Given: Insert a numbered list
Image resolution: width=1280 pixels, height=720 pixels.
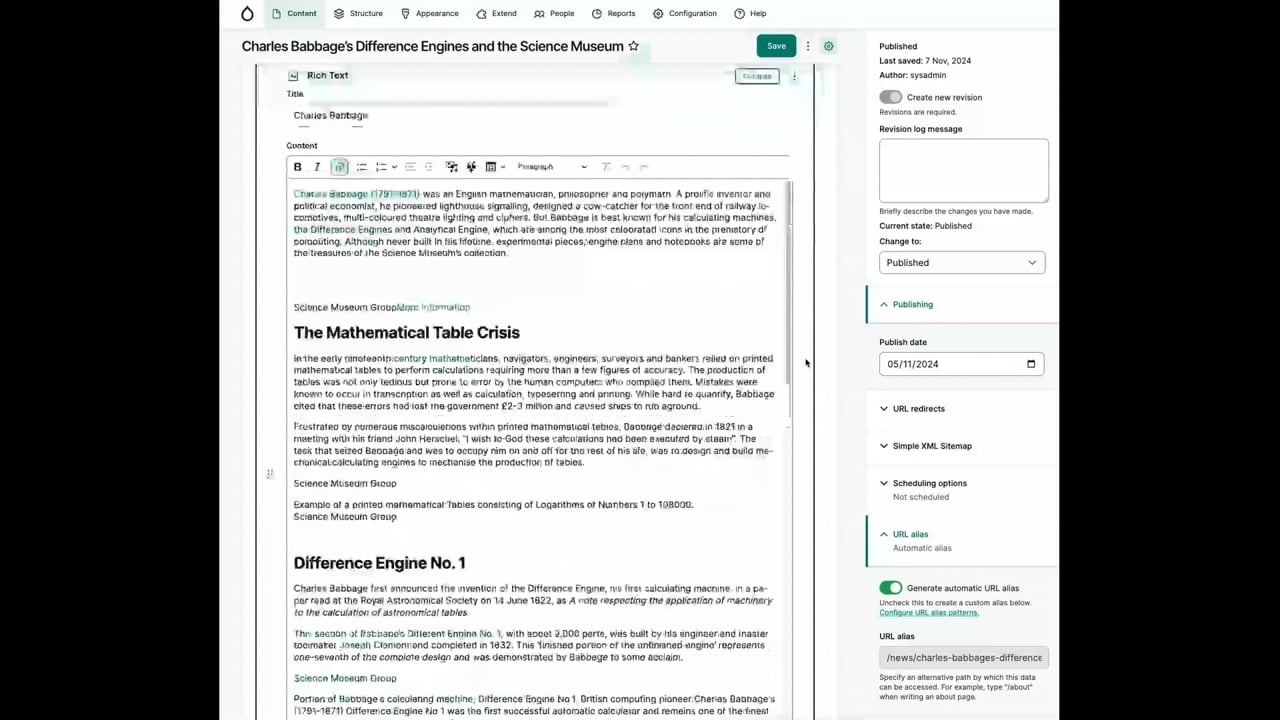Looking at the screenshot, I should [381, 167].
